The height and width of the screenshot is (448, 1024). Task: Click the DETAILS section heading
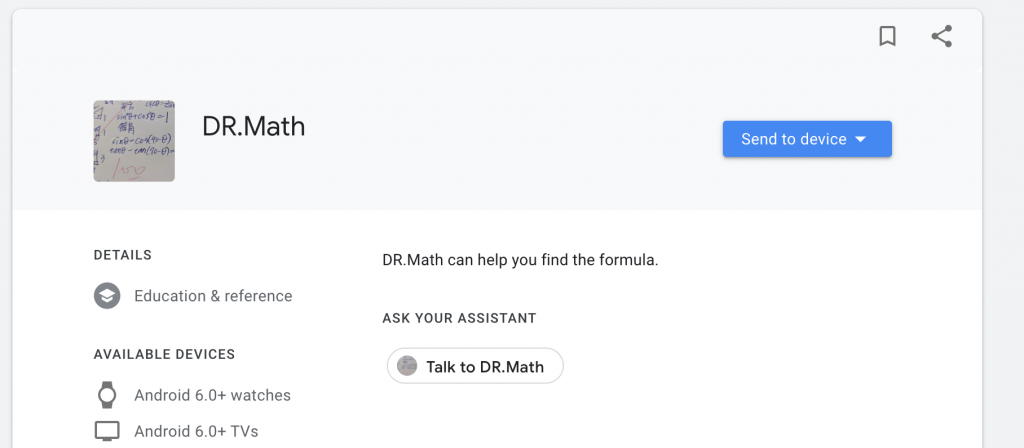coord(122,255)
